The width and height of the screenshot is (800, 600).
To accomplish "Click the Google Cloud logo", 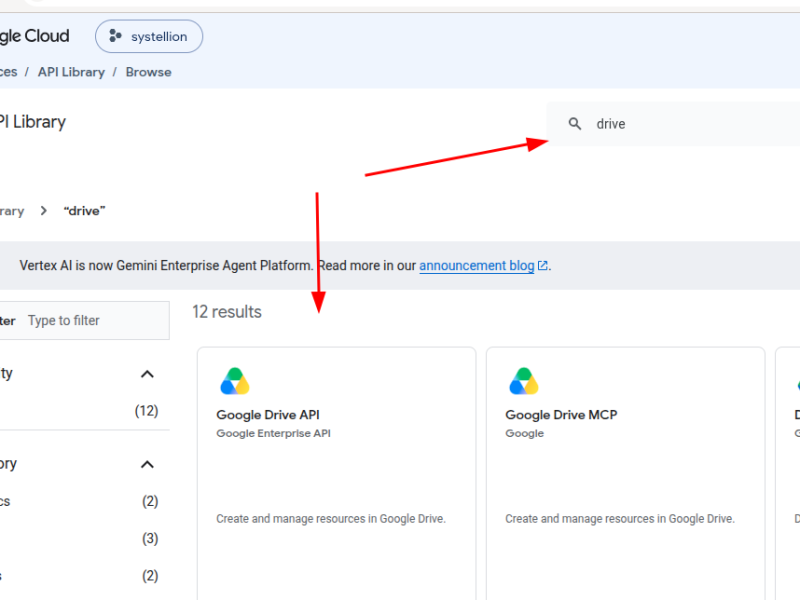I will 35,36.
